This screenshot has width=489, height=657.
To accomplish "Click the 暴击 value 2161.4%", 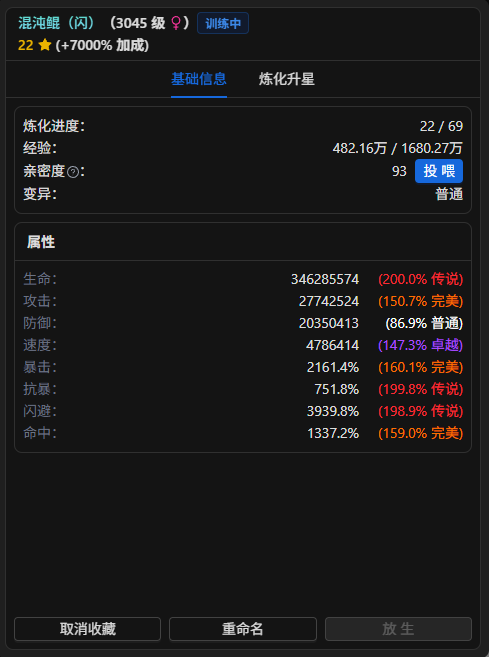I will [x=333, y=367].
